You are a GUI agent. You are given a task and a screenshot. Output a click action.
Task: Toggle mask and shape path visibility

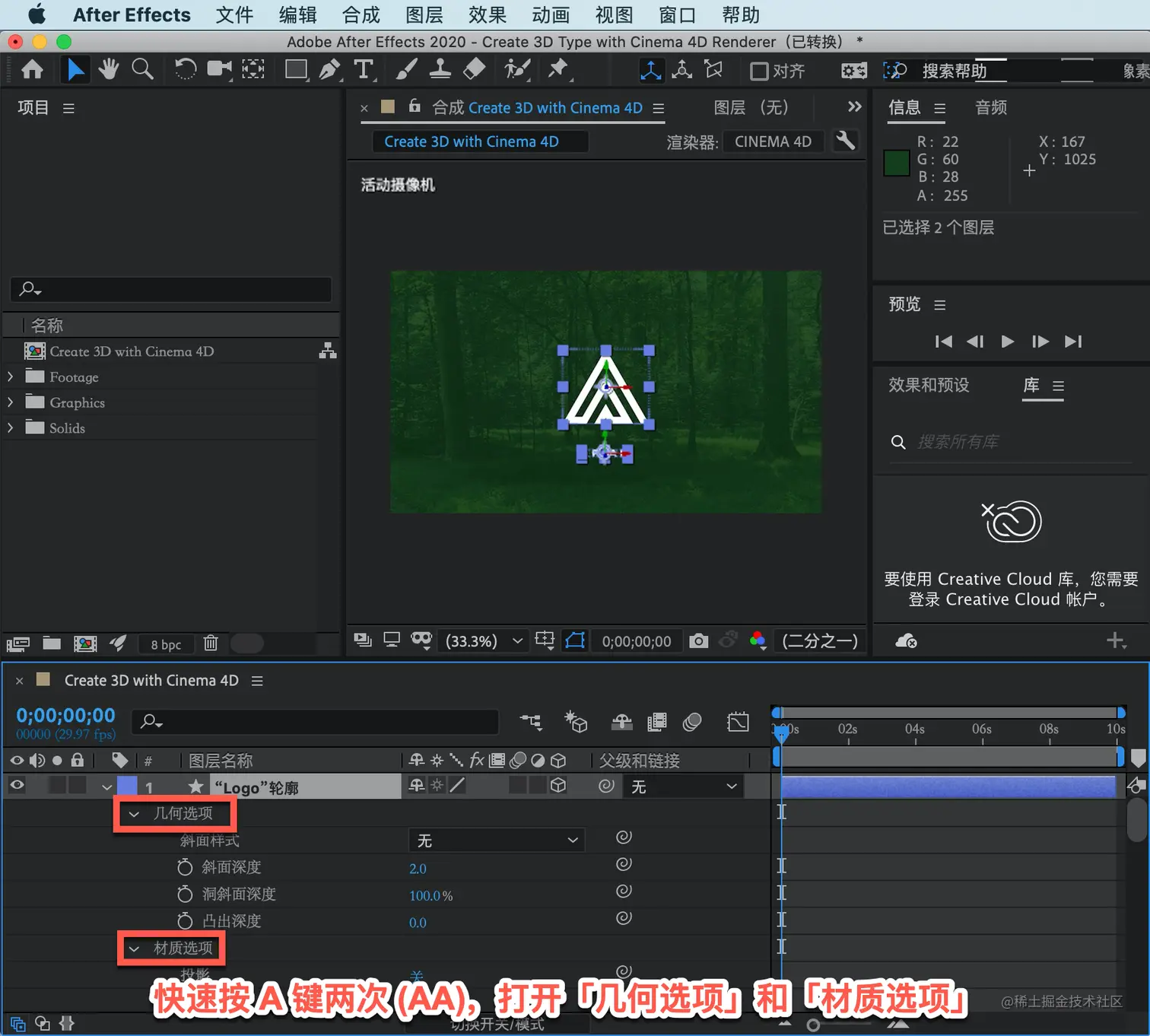click(x=575, y=641)
